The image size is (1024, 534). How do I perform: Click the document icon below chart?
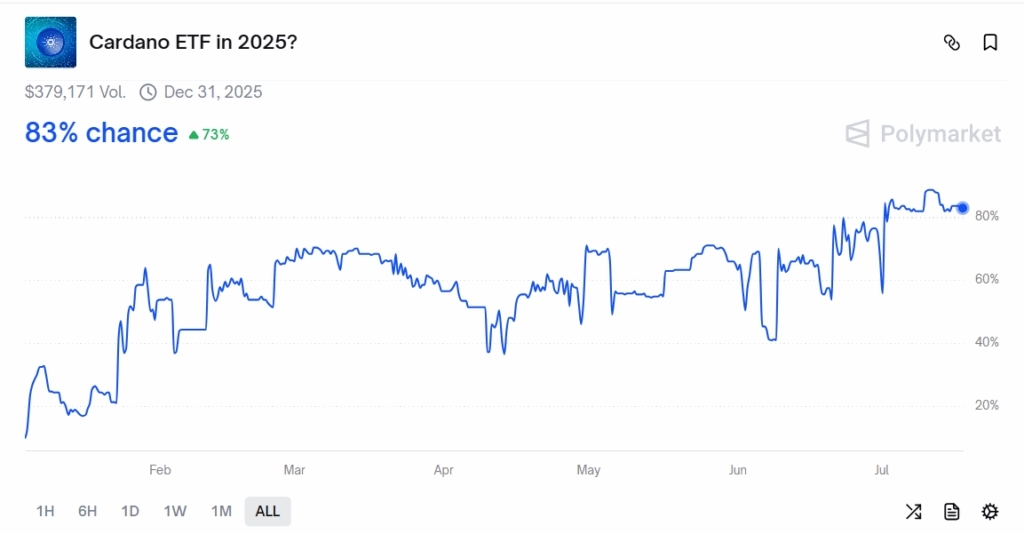pyautogui.click(x=952, y=512)
